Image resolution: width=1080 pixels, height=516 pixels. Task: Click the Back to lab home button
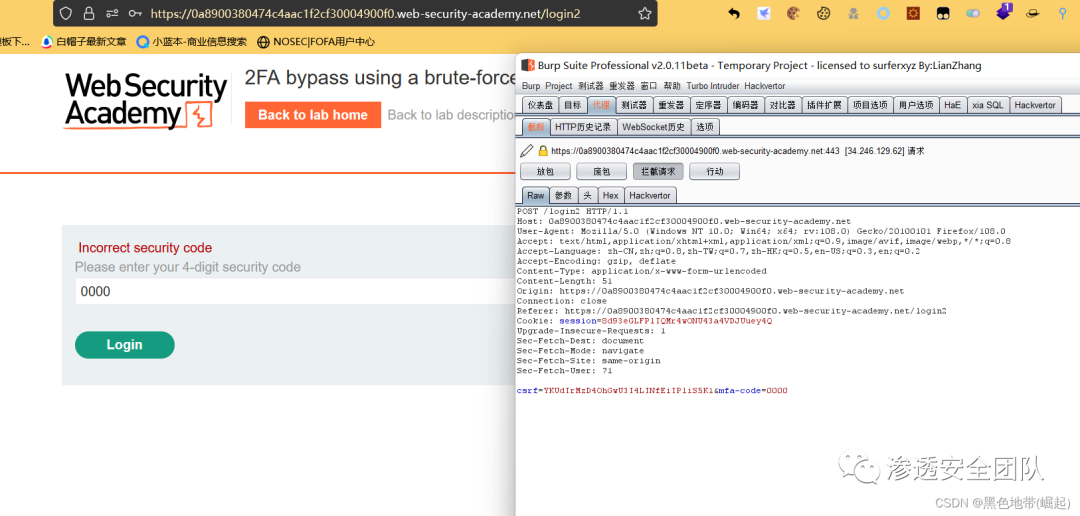tap(313, 115)
